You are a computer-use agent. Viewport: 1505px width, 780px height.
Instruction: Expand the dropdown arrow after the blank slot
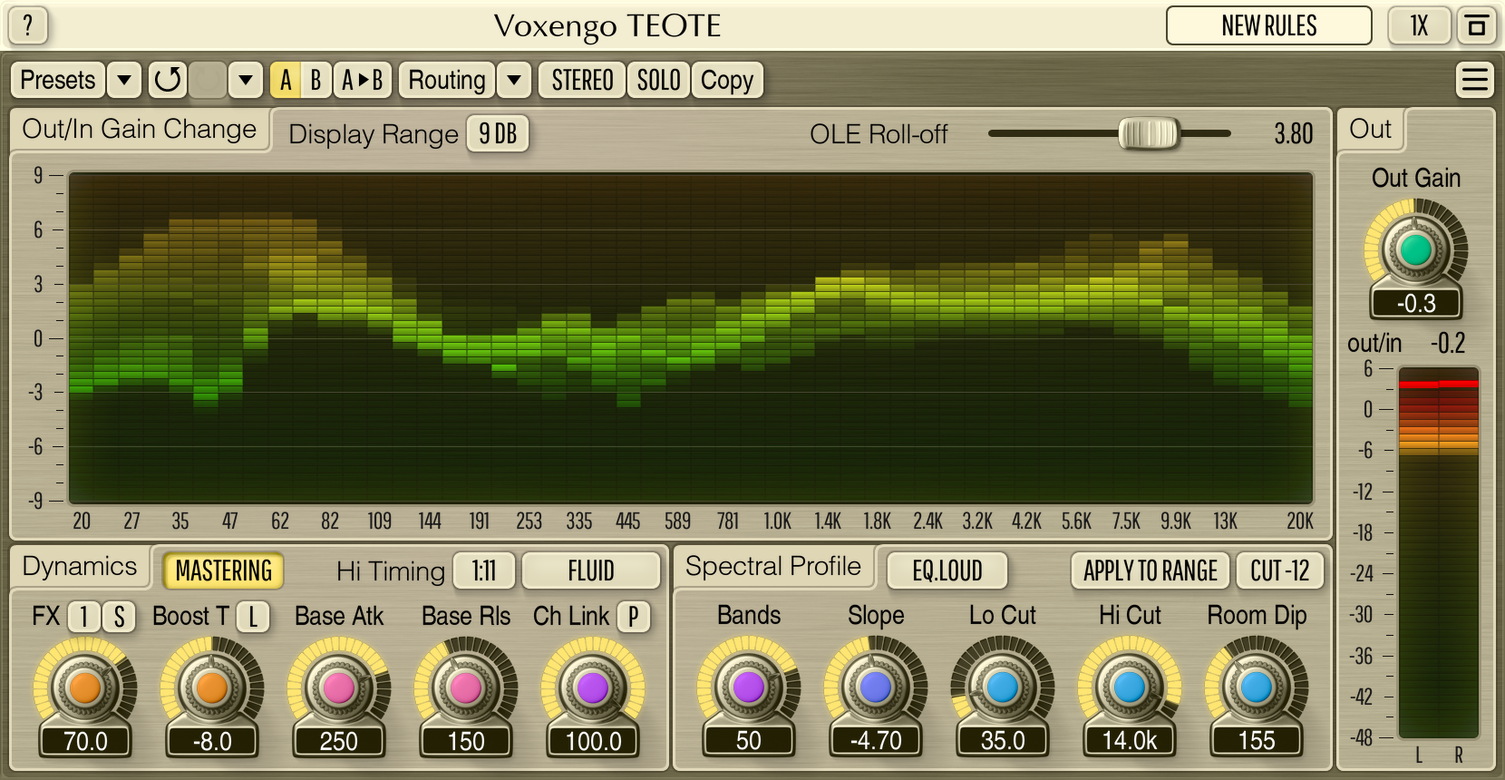(x=245, y=80)
